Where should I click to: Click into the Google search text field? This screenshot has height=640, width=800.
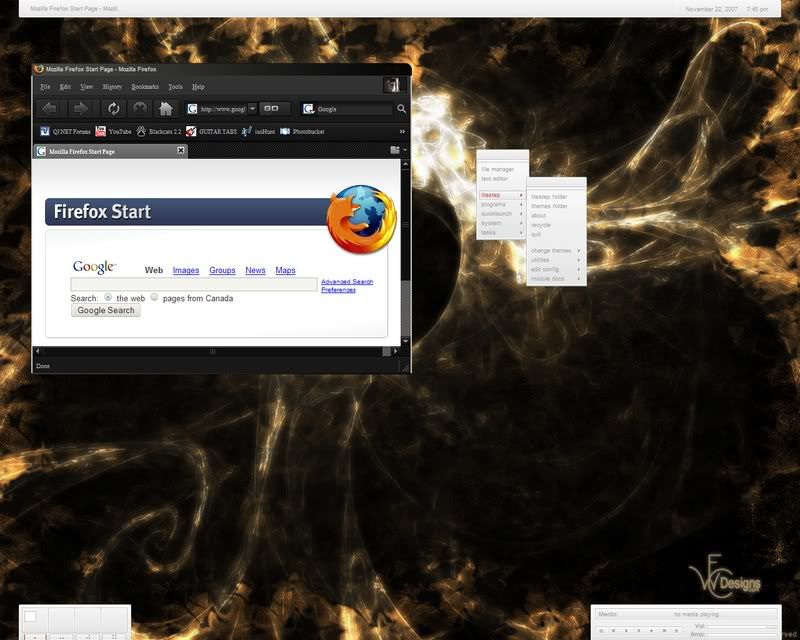[194, 284]
